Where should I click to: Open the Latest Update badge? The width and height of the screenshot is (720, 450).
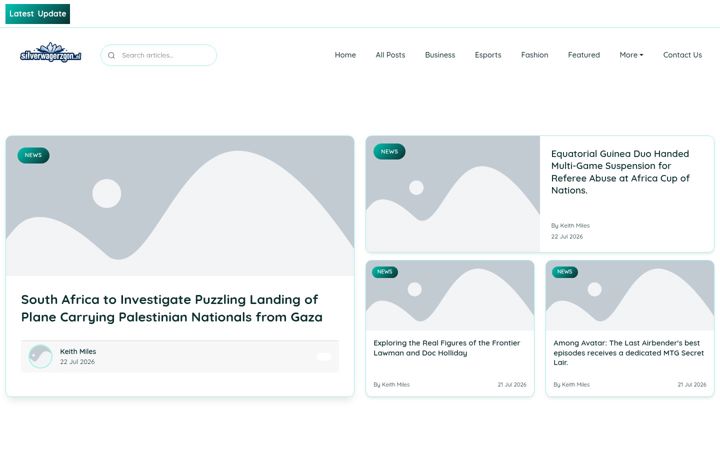pos(38,14)
